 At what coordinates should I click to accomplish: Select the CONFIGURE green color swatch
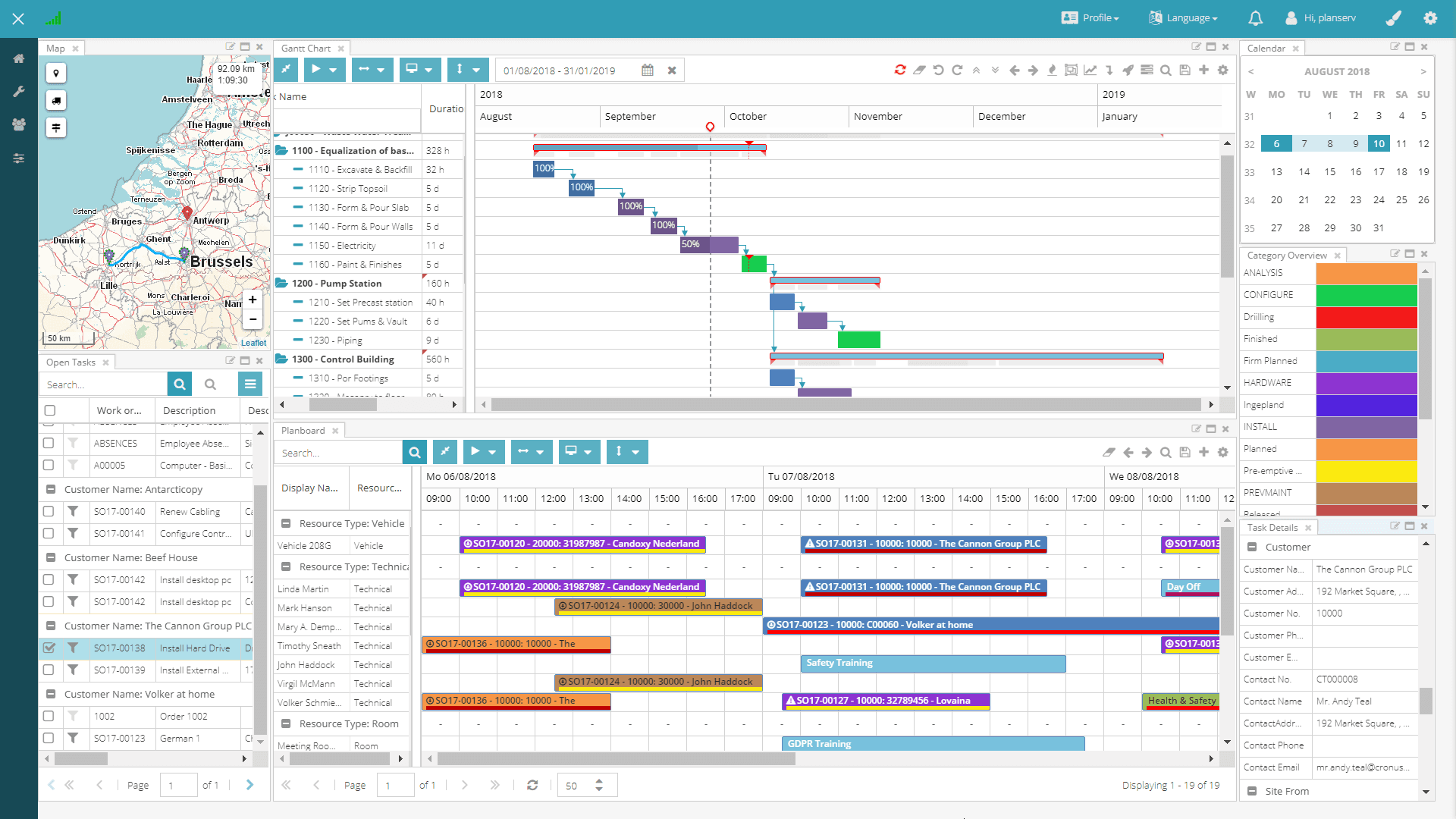point(1365,295)
